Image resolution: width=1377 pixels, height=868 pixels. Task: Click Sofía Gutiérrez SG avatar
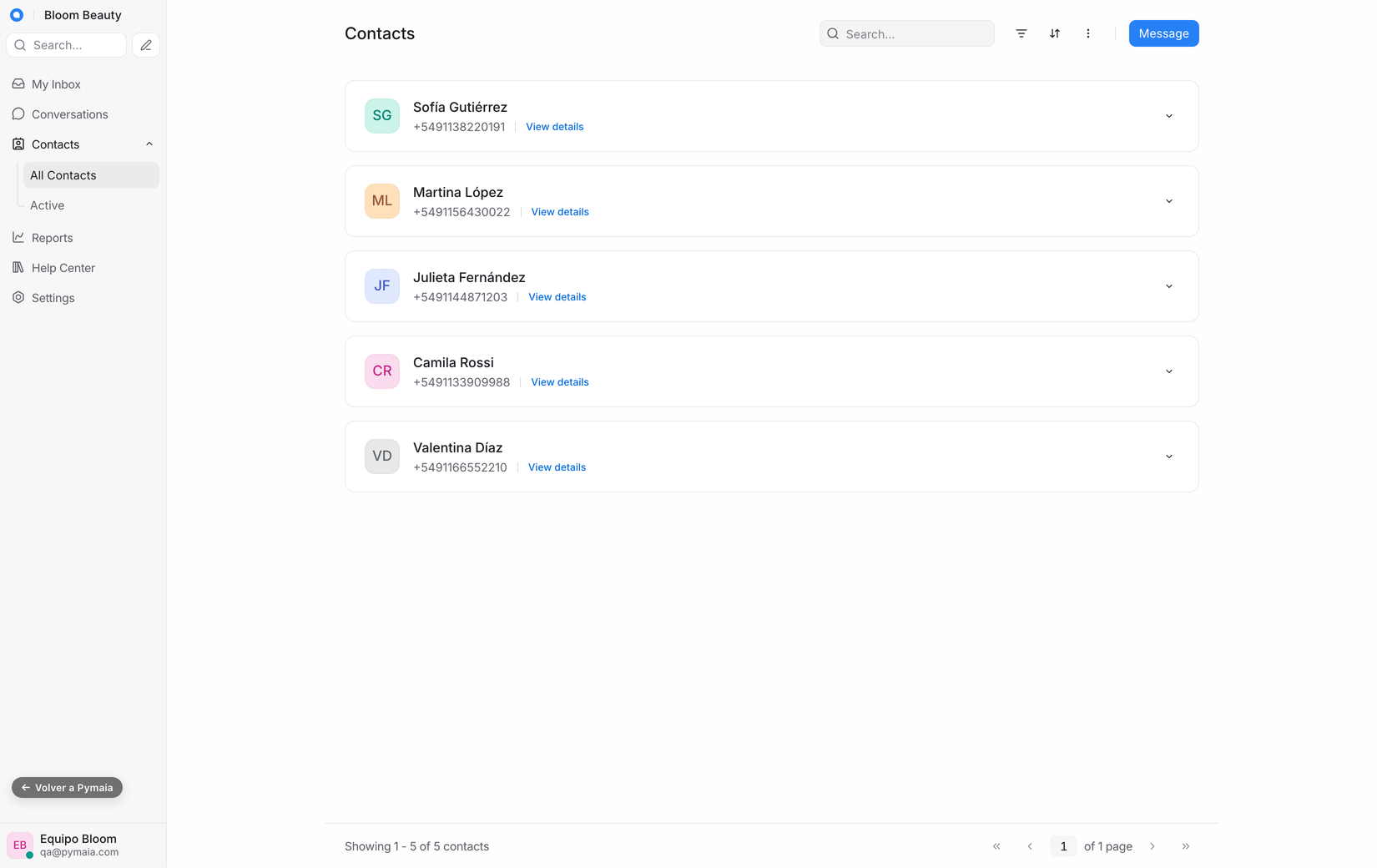pyautogui.click(x=382, y=116)
